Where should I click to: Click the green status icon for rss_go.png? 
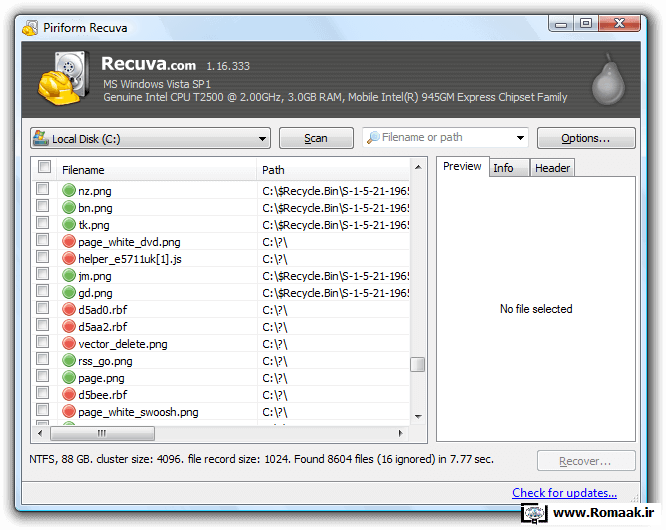point(69,361)
